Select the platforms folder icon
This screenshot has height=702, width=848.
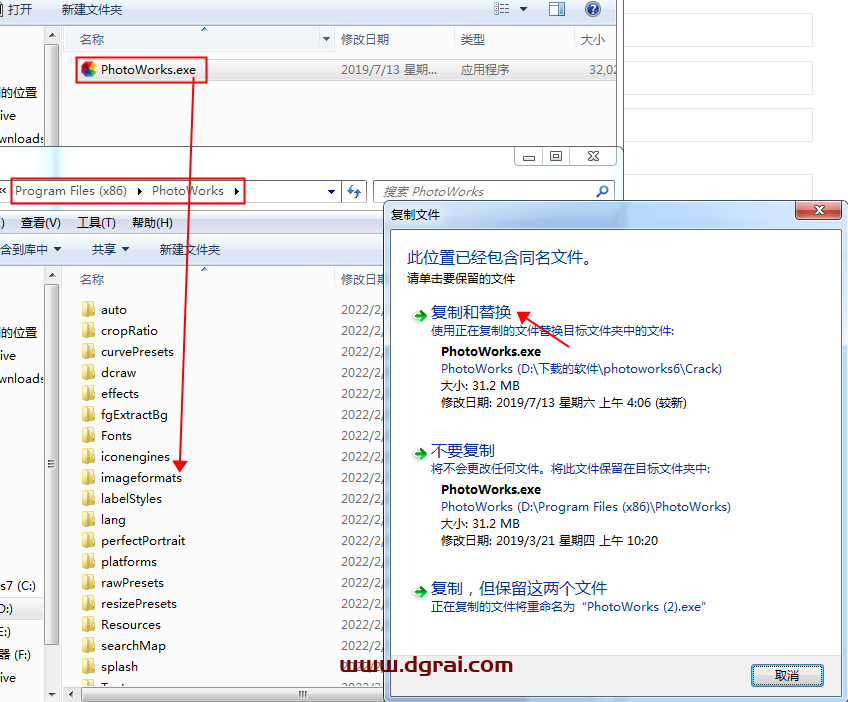pyautogui.click(x=89, y=562)
